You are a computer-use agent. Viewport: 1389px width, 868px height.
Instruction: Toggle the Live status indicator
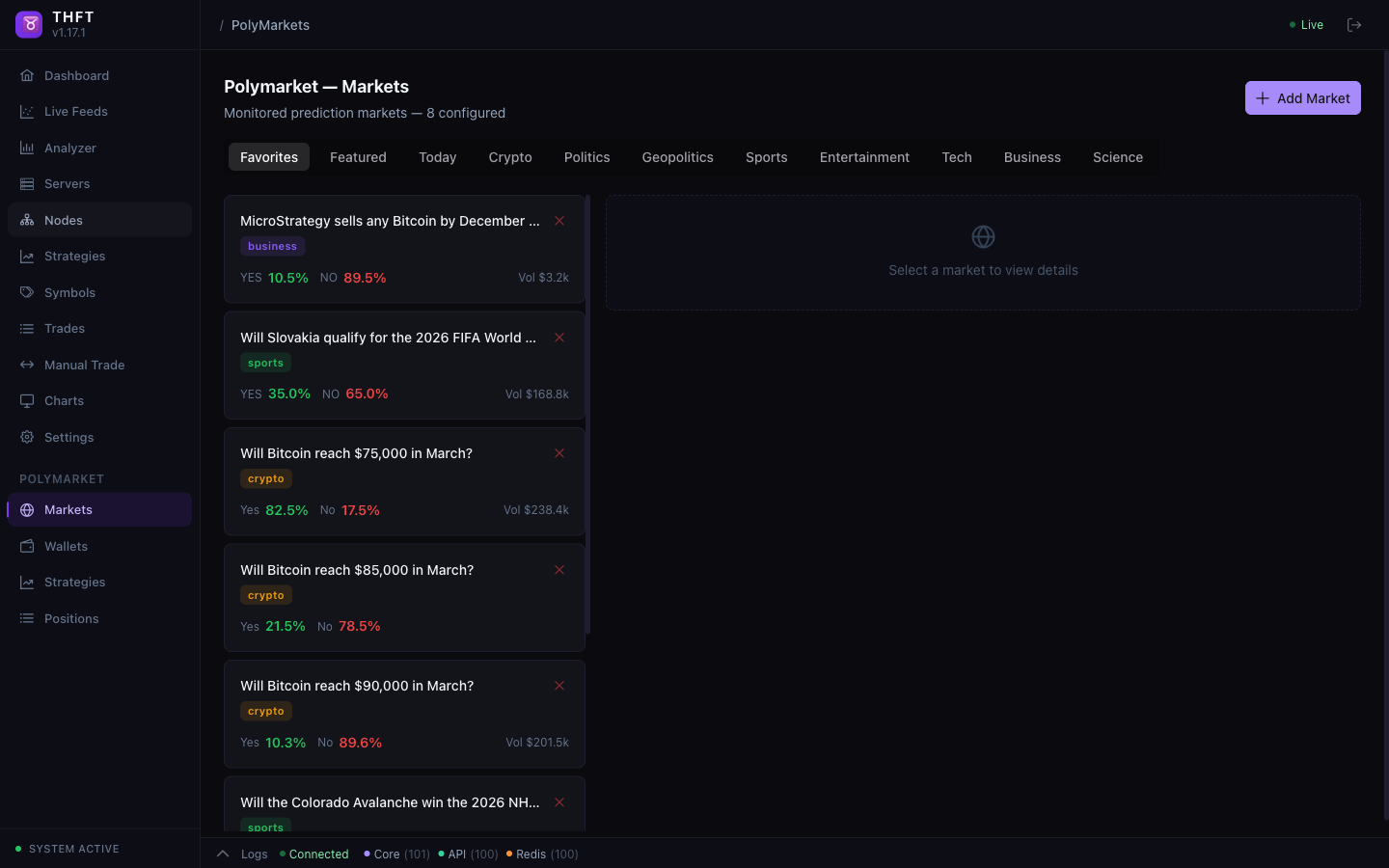[1305, 24]
